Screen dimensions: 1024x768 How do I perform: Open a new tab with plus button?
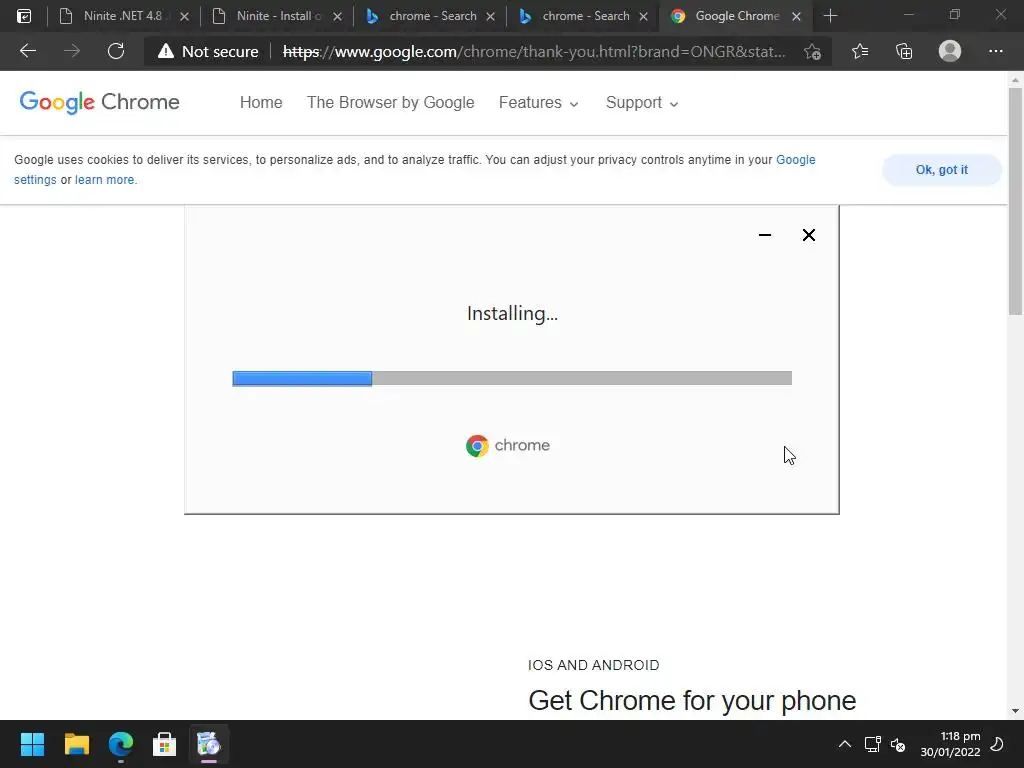point(830,16)
